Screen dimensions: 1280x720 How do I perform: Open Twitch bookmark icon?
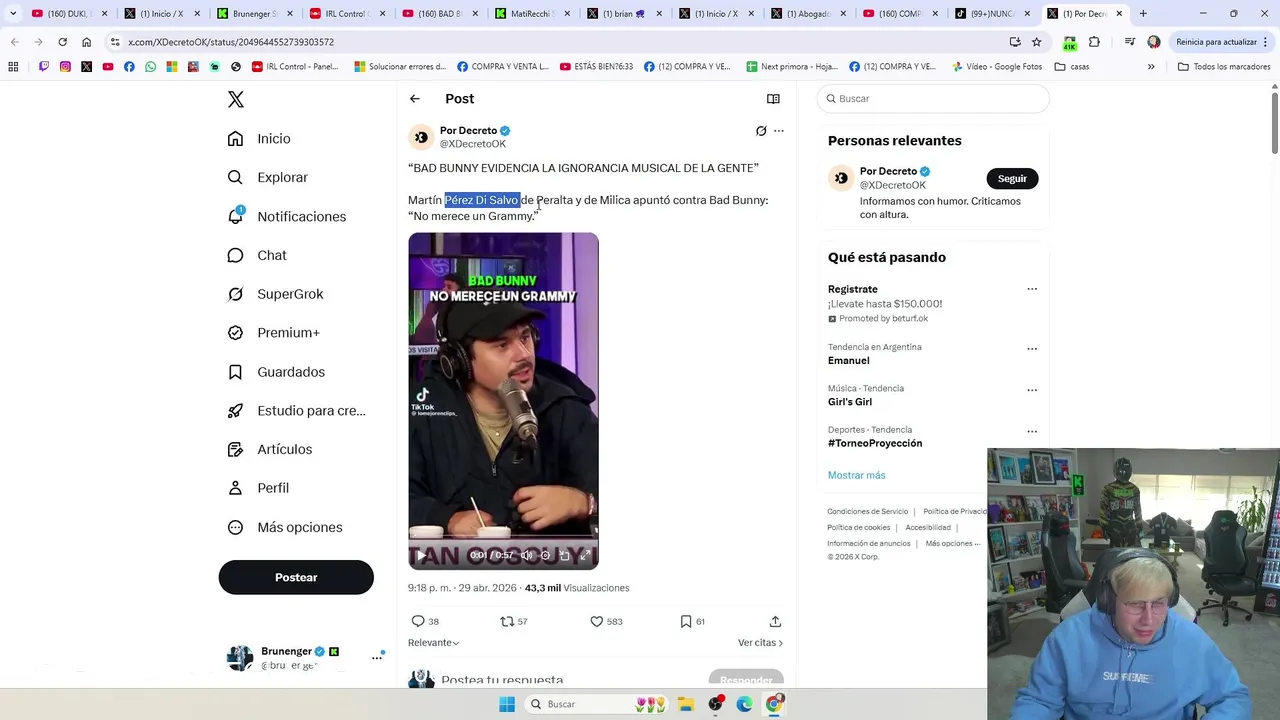(44, 67)
